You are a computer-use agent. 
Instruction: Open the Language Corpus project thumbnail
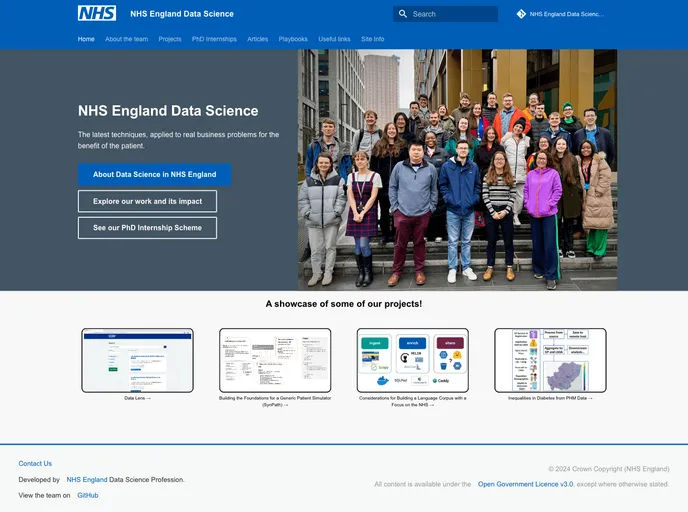point(412,360)
